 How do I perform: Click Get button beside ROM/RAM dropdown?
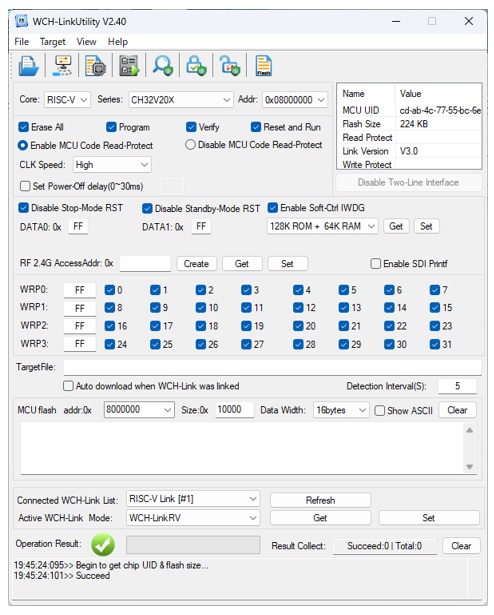[396, 226]
